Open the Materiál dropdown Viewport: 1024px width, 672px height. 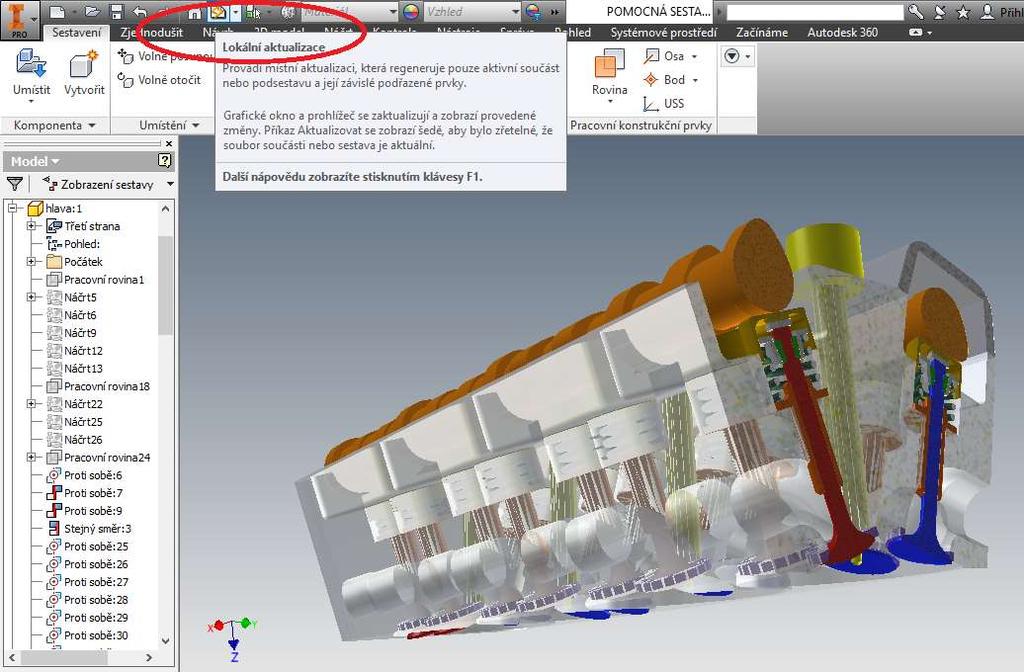(x=392, y=12)
